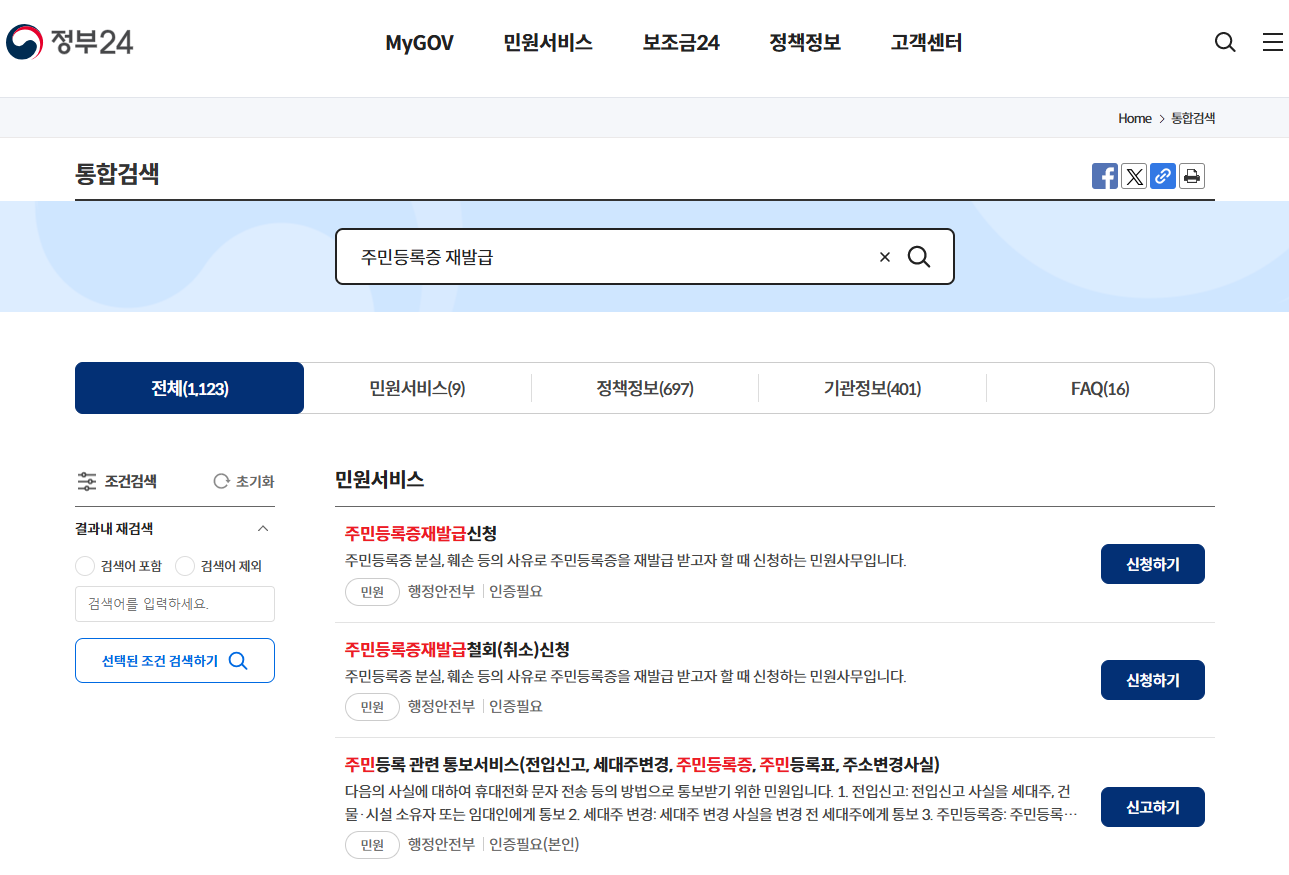Print this page with the printer icon
This screenshot has height=875, width=1289.
pyautogui.click(x=1192, y=177)
